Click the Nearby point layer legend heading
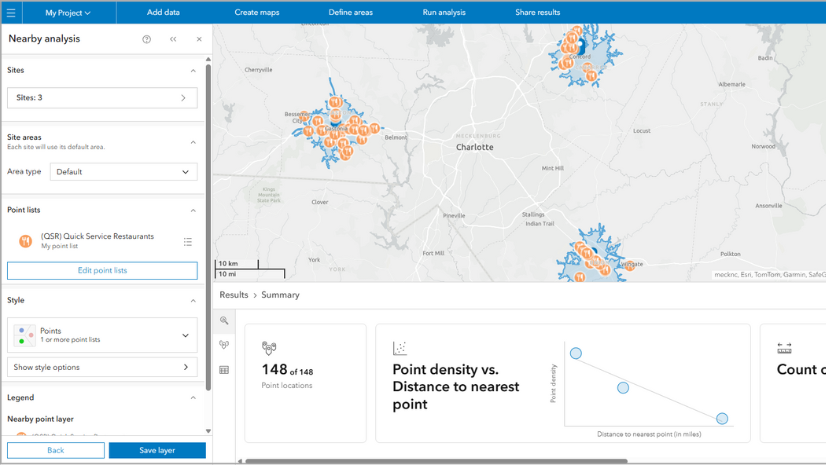The height and width of the screenshot is (465, 826). pyautogui.click(x=41, y=419)
